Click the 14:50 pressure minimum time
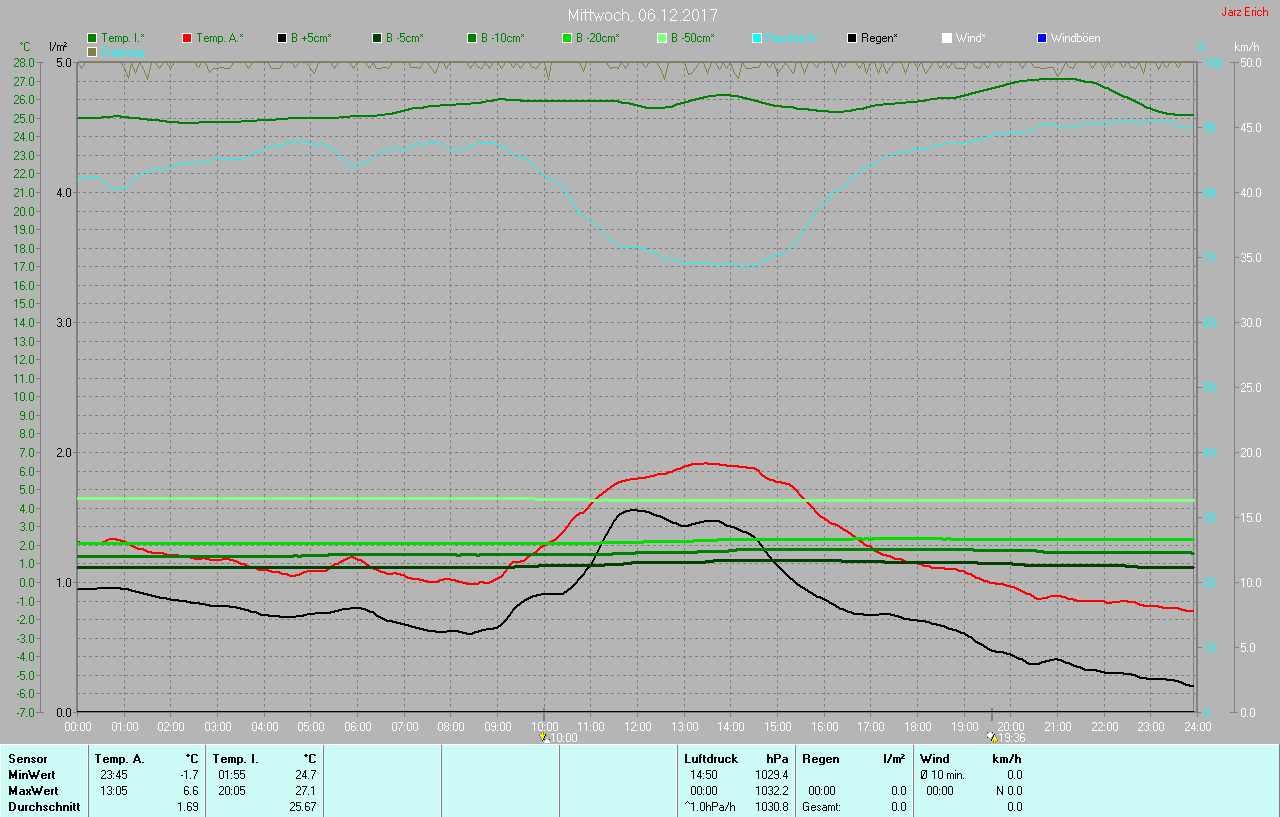The width and height of the screenshot is (1280, 817). coord(704,775)
